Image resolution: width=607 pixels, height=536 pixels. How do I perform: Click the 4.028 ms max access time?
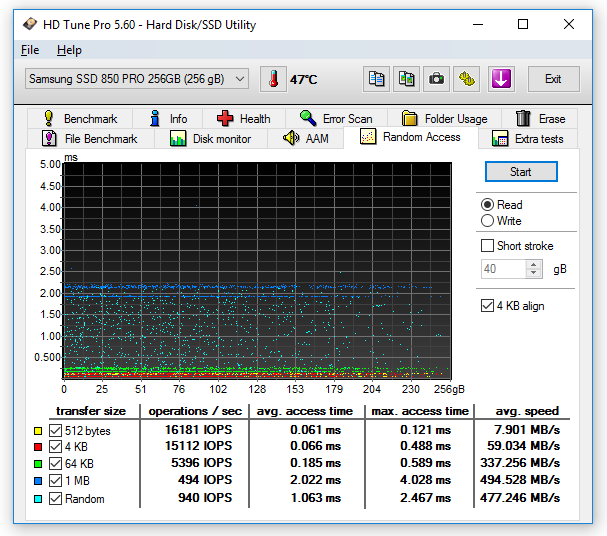click(x=425, y=480)
